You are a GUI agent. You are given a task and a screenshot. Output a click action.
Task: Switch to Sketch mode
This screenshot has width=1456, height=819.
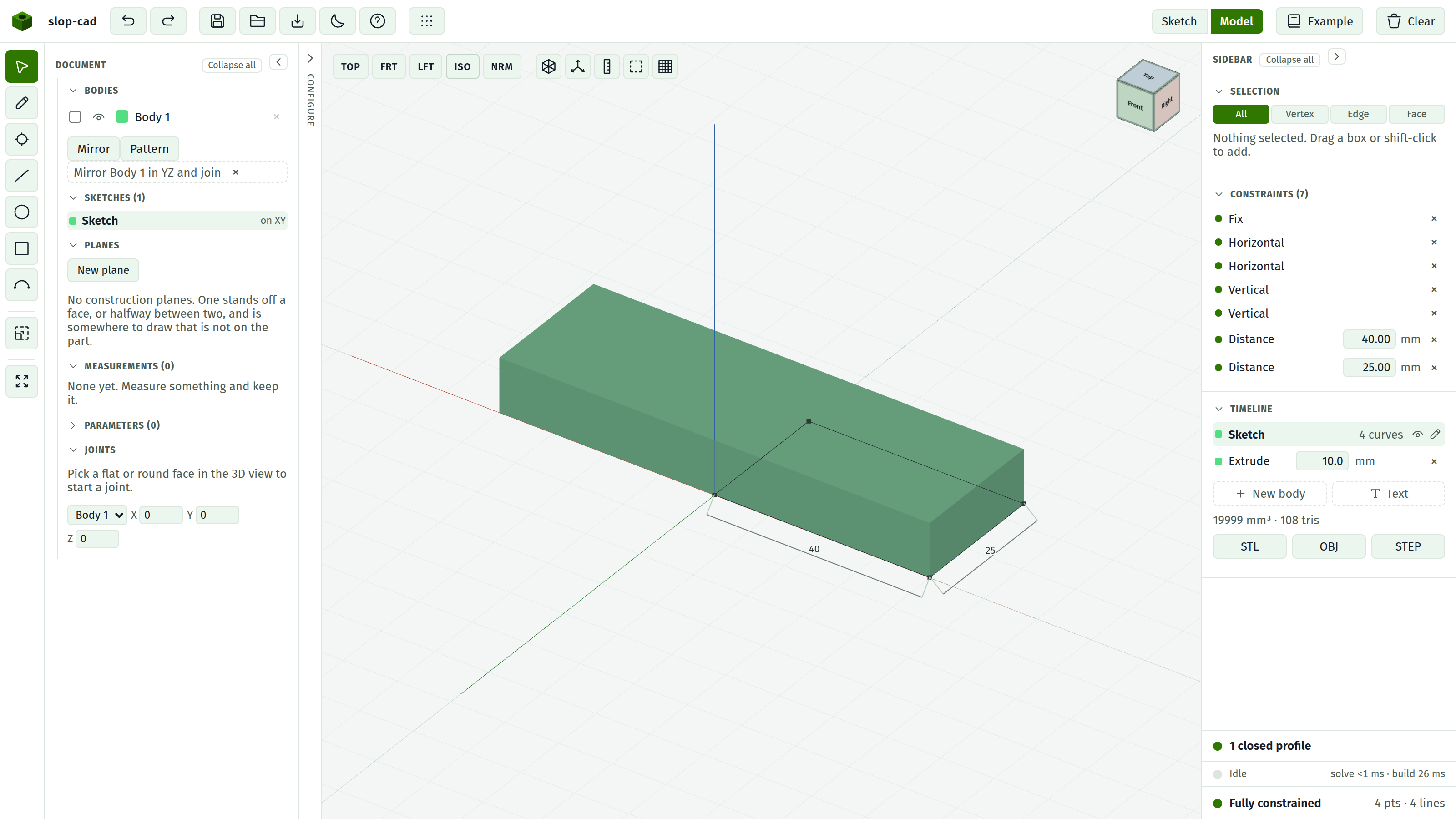click(1179, 21)
